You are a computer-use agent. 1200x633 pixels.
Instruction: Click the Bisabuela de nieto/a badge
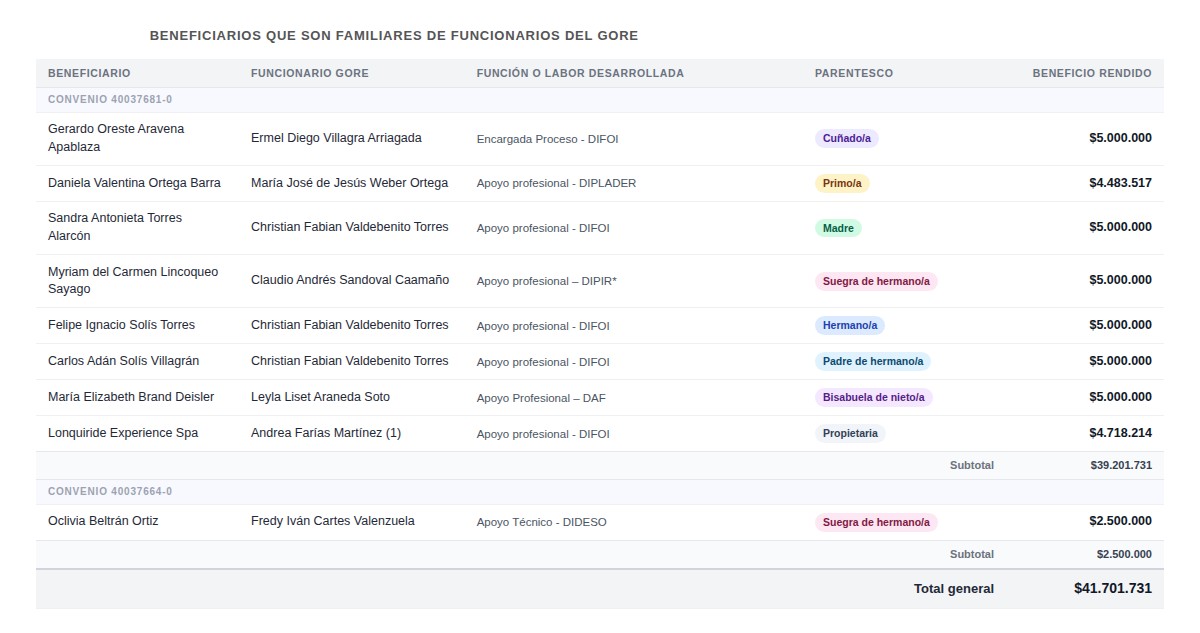pos(873,397)
